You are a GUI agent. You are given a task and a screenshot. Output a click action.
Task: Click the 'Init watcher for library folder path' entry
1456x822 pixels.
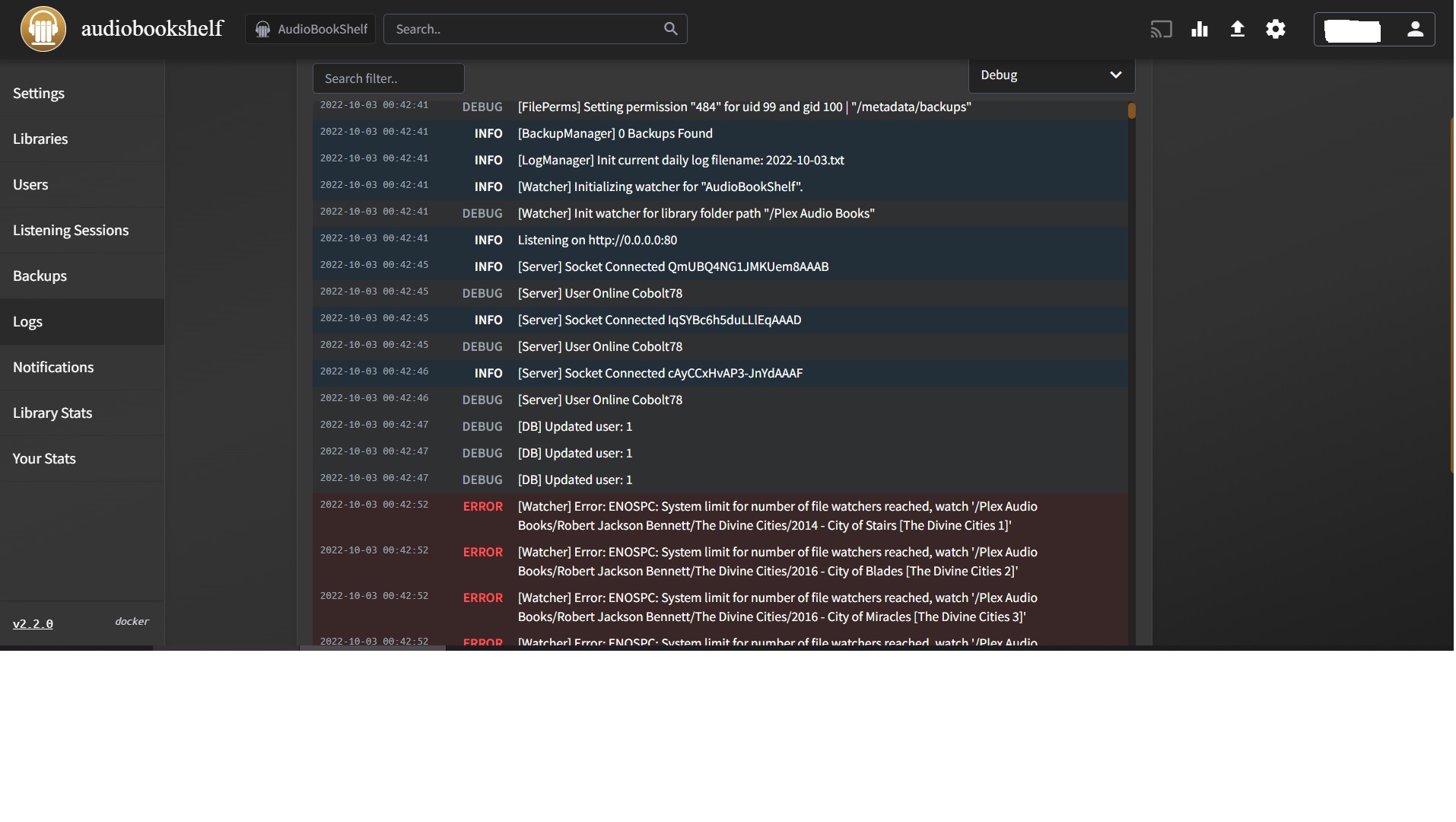tap(720, 214)
